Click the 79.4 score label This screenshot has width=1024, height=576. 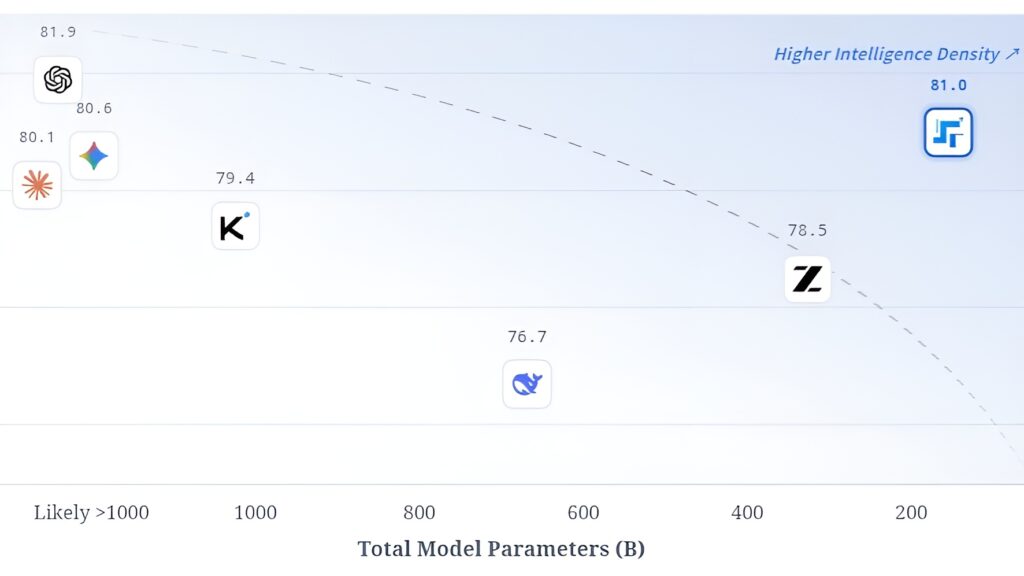click(x=235, y=178)
